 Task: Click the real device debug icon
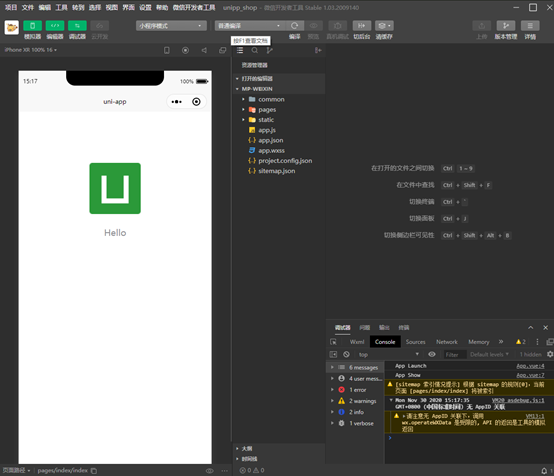[x=338, y=26]
